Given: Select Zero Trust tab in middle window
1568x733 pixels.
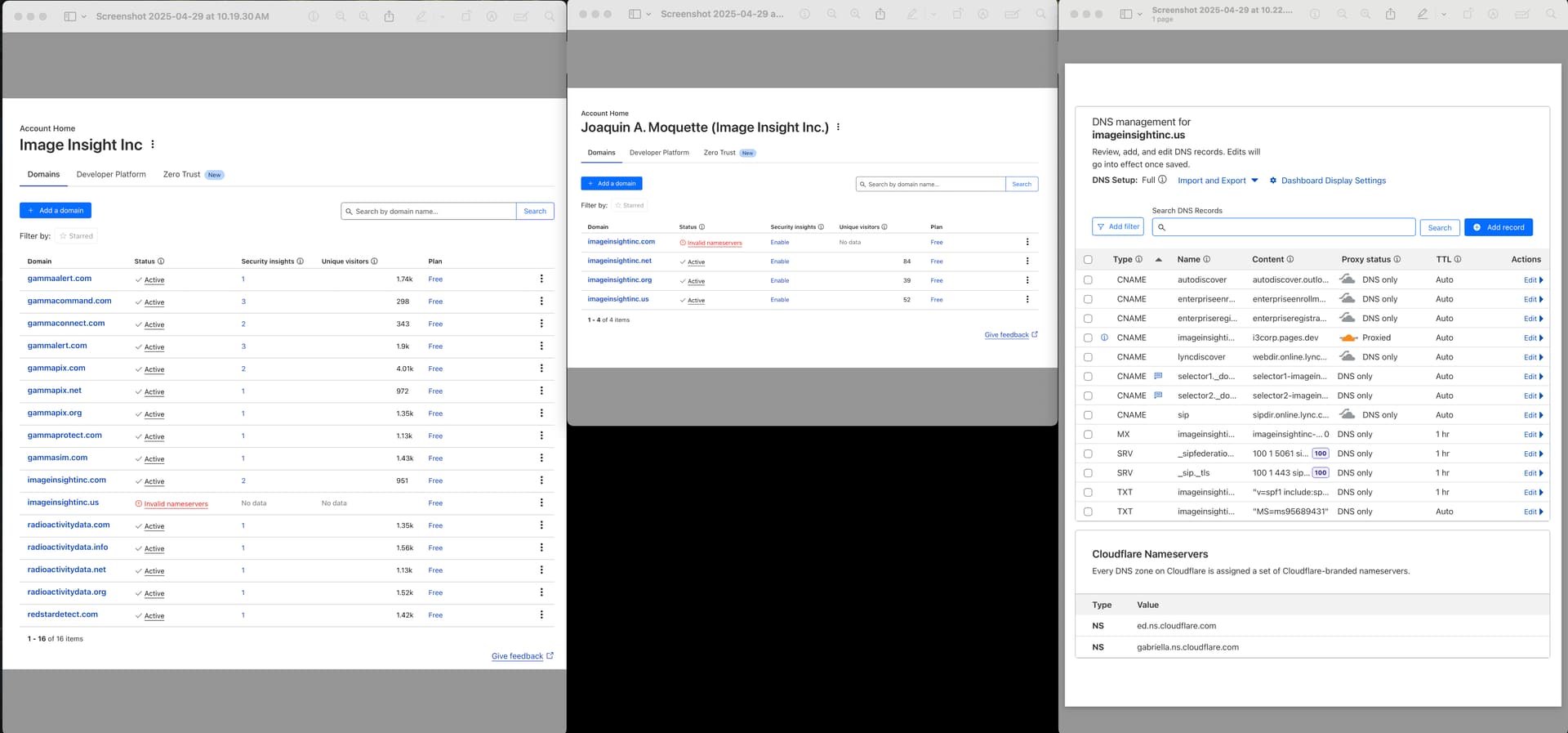Looking at the screenshot, I should [x=729, y=153].
